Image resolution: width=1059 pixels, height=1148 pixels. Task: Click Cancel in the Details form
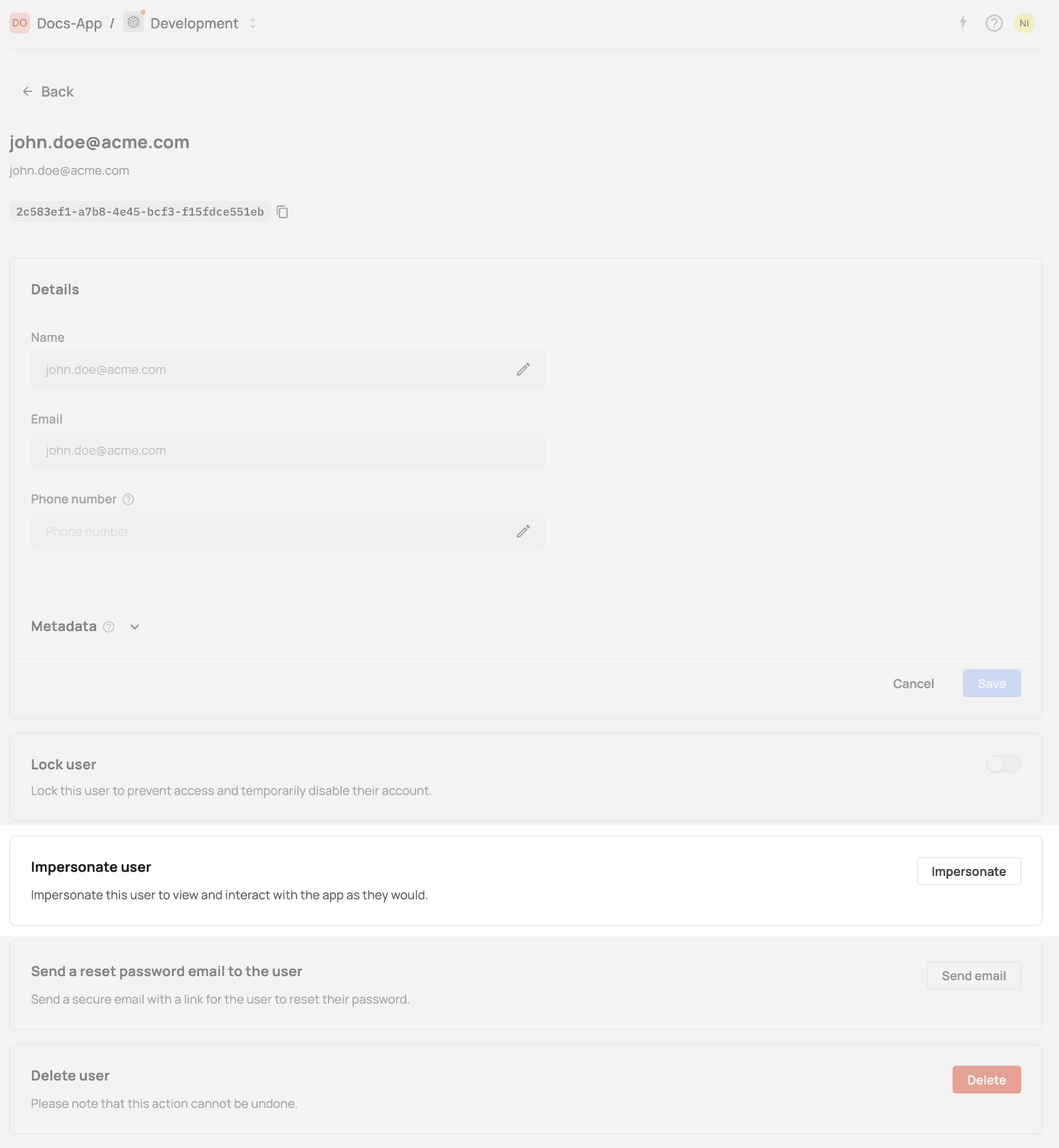tap(913, 683)
